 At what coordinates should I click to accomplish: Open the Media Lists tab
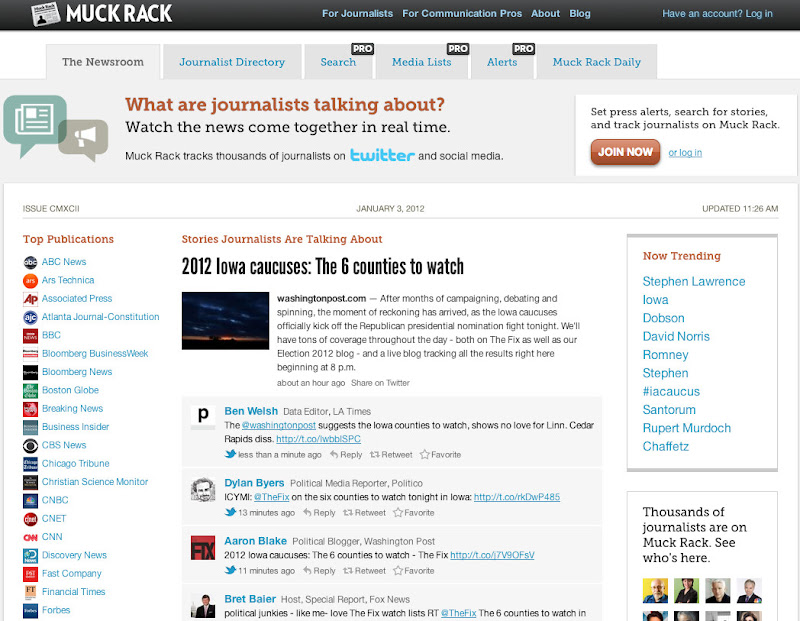coord(421,62)
